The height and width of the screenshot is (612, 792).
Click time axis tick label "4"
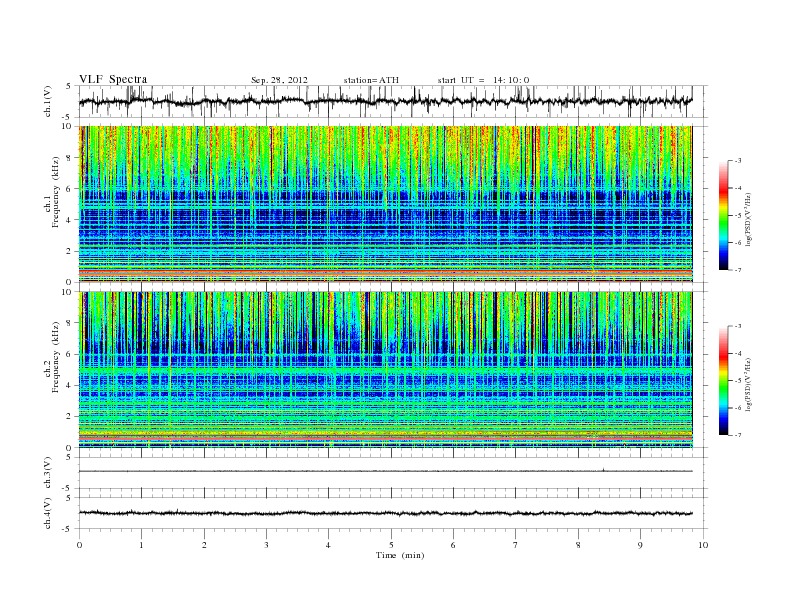pyautogui.click(x=328, y=545)
